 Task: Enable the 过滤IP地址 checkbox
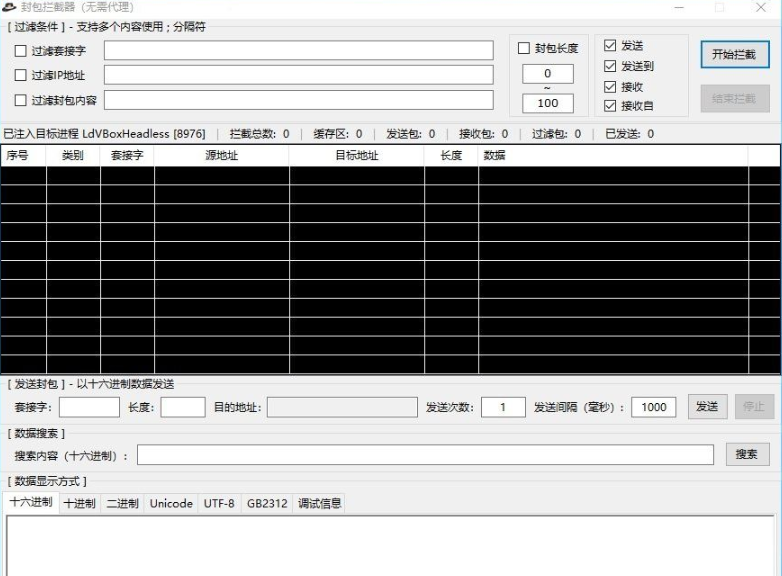coord(20,75)
